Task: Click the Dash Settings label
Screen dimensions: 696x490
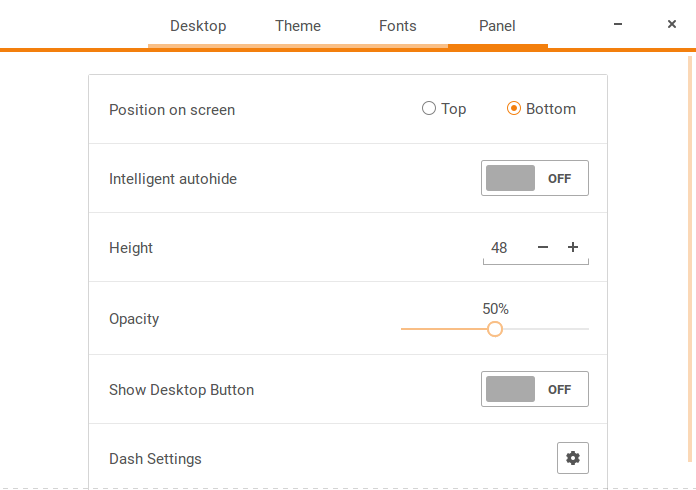Action: click(155, 459)
